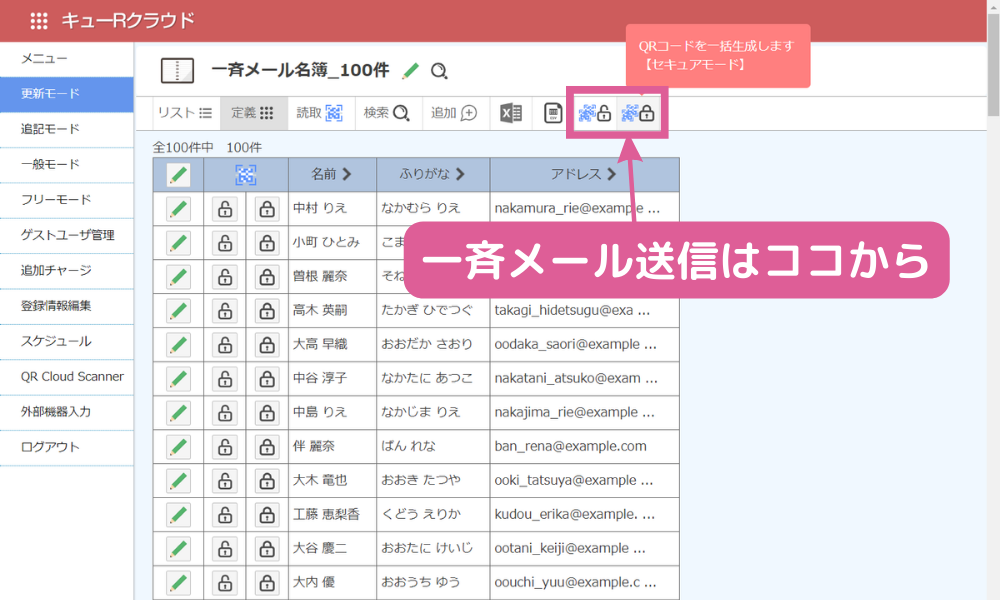
Task: Select 追記モード in the sidebar
Action: tap(66, 129)
